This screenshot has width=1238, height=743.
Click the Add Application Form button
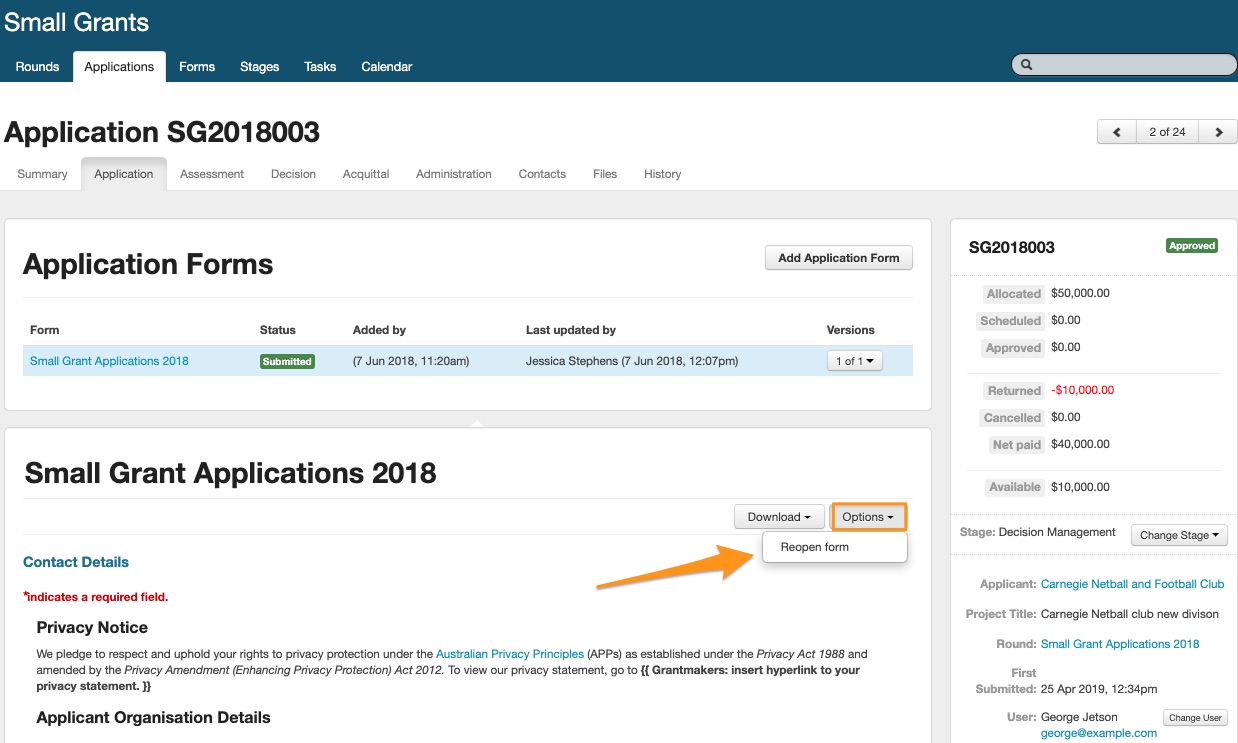click(x=838, y=258)
